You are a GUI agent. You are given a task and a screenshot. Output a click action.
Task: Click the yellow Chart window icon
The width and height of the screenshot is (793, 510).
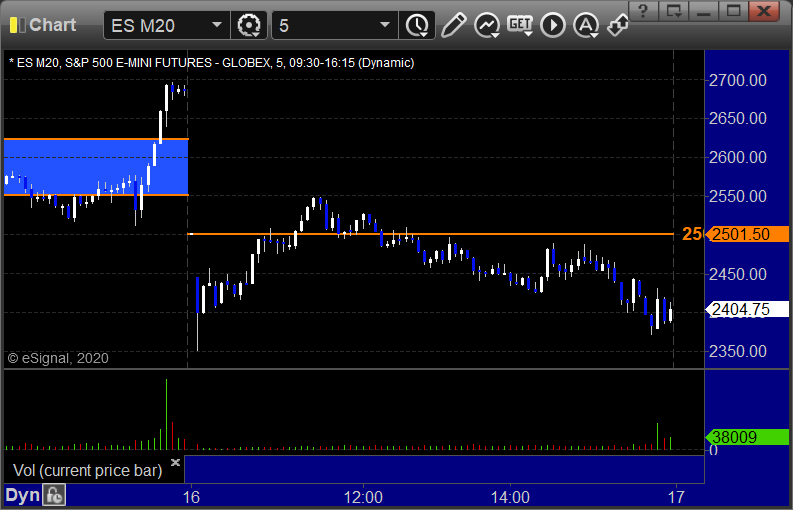pos(17,25)
